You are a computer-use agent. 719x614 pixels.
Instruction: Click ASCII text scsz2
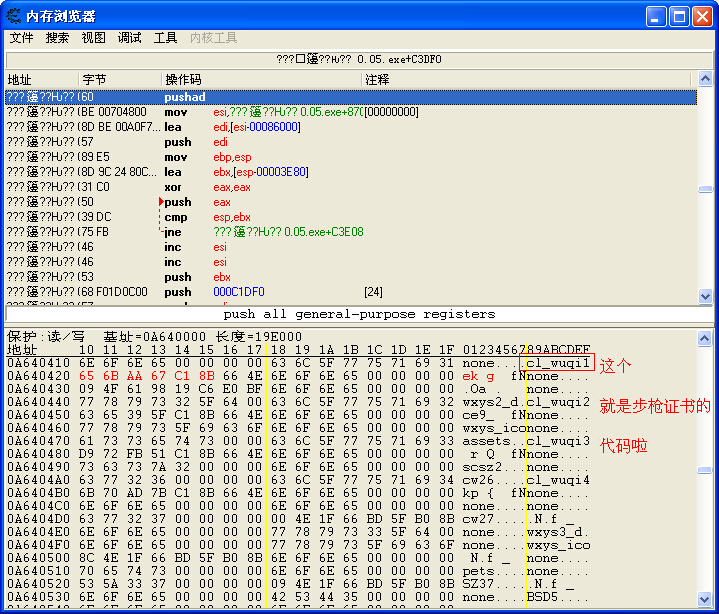(x=482, y=467)
